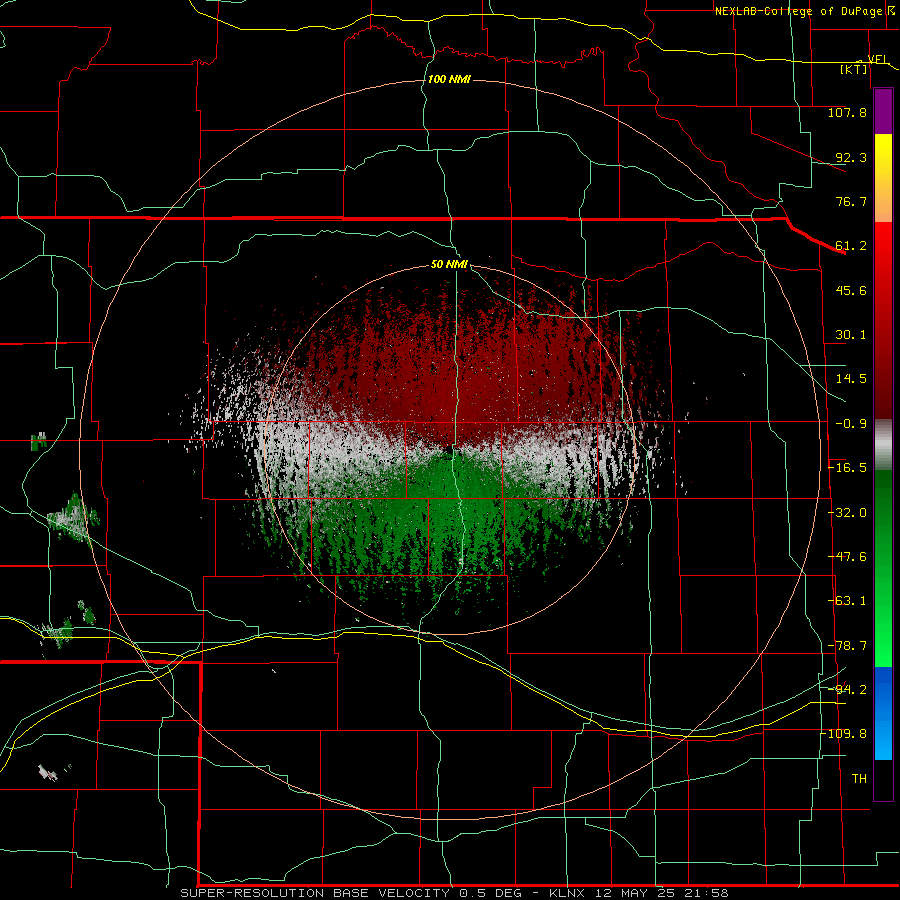Select the -47.6 value on velocity scale

(x=847, y=557)
